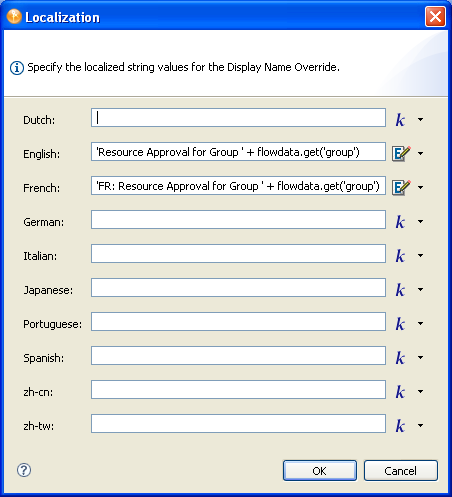Dismiss dialog with Cancel button
This screenshot has width=452, height=497.
pos(401,471)
